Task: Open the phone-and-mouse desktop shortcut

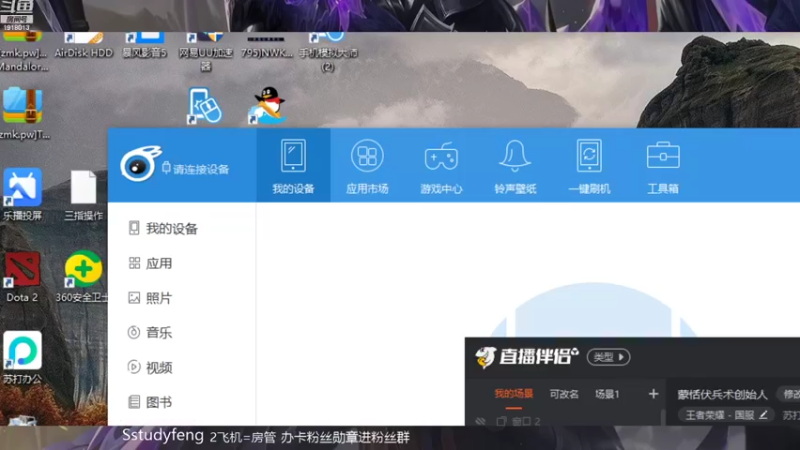Action: (205, 106)
